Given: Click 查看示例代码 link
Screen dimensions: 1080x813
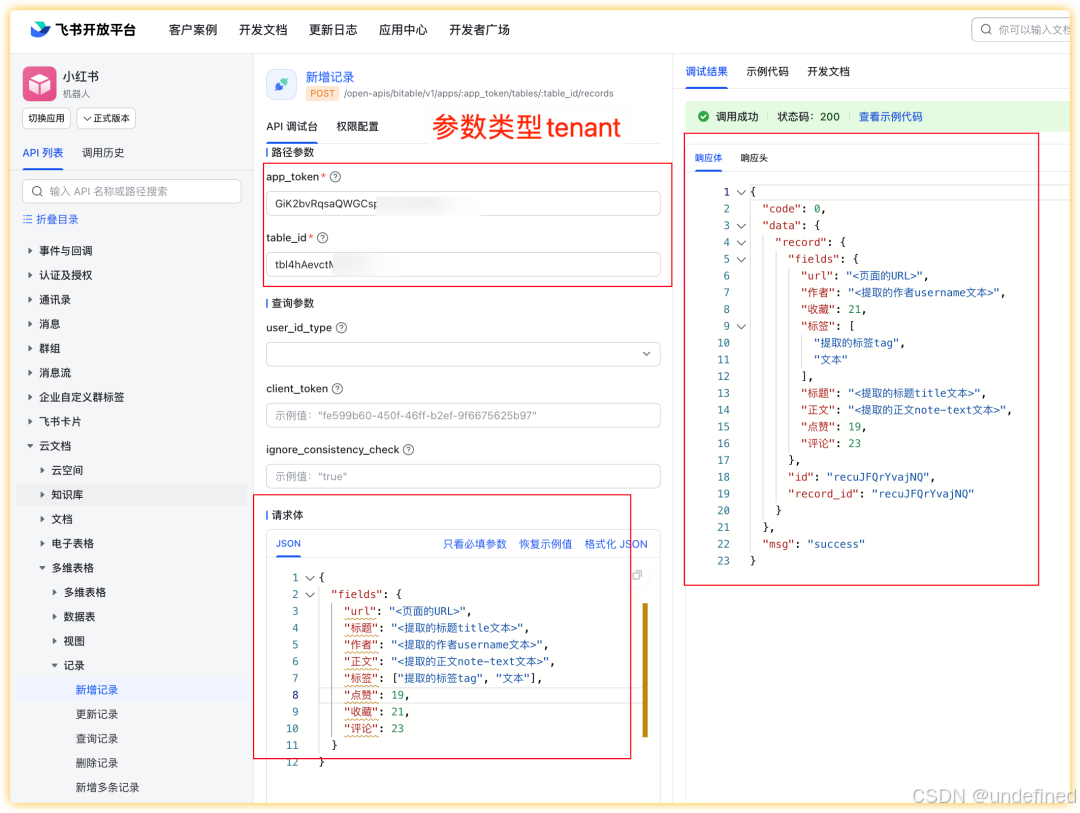Looking at the screenshot, I should [891, 117].
